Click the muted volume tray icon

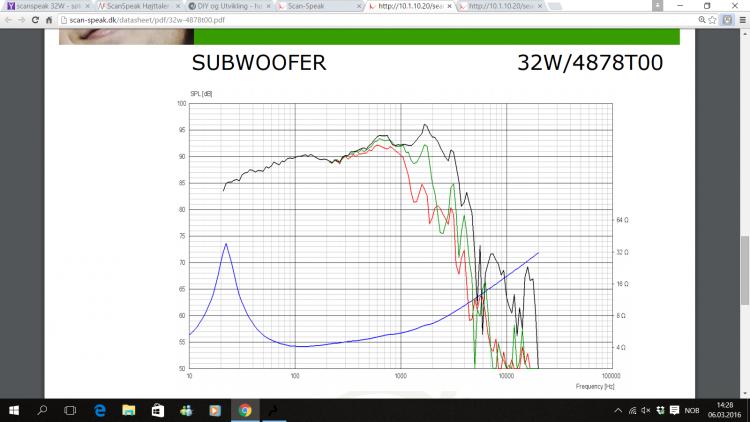coord(646,411)
